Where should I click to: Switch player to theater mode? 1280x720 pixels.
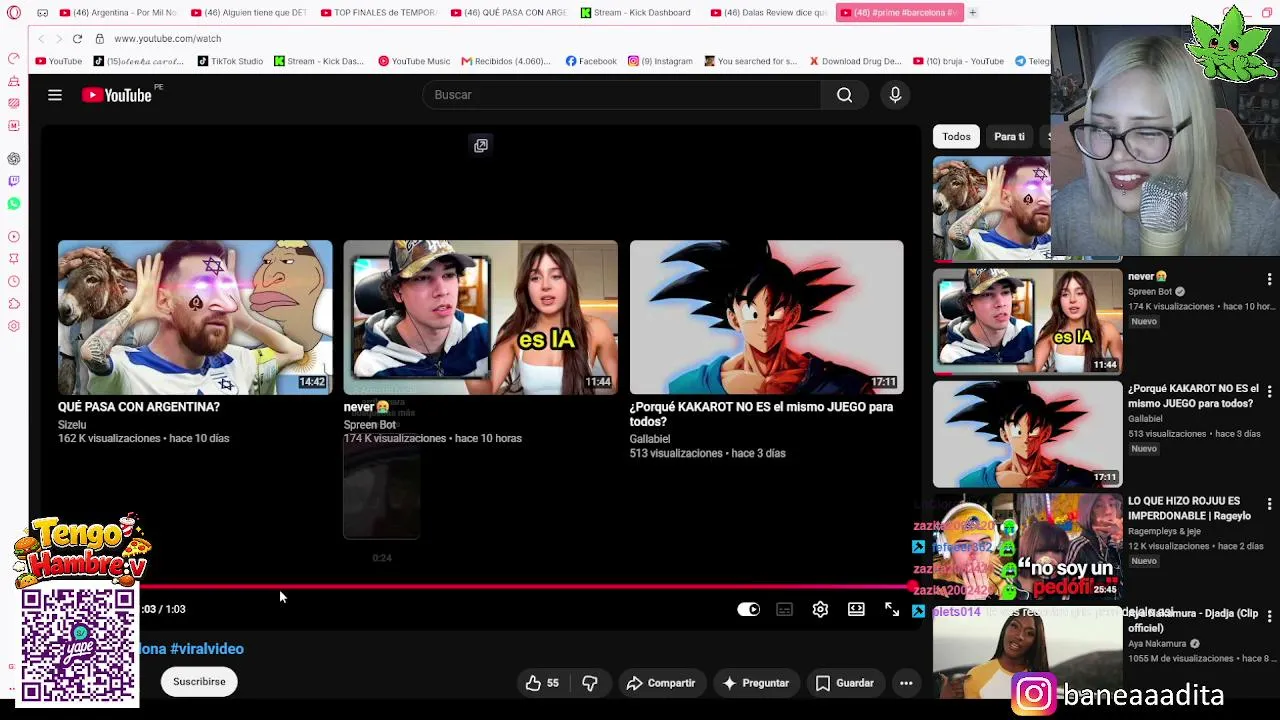pos(856,609)
